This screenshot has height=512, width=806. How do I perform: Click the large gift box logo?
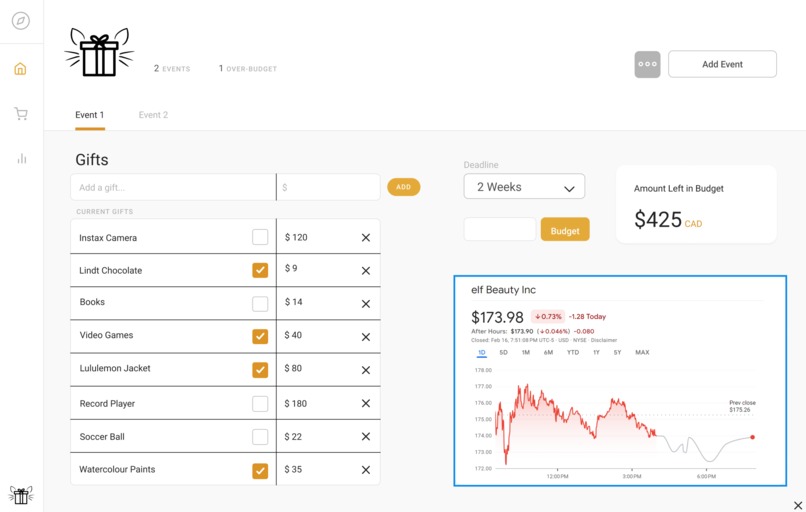[x=99, y=52]
